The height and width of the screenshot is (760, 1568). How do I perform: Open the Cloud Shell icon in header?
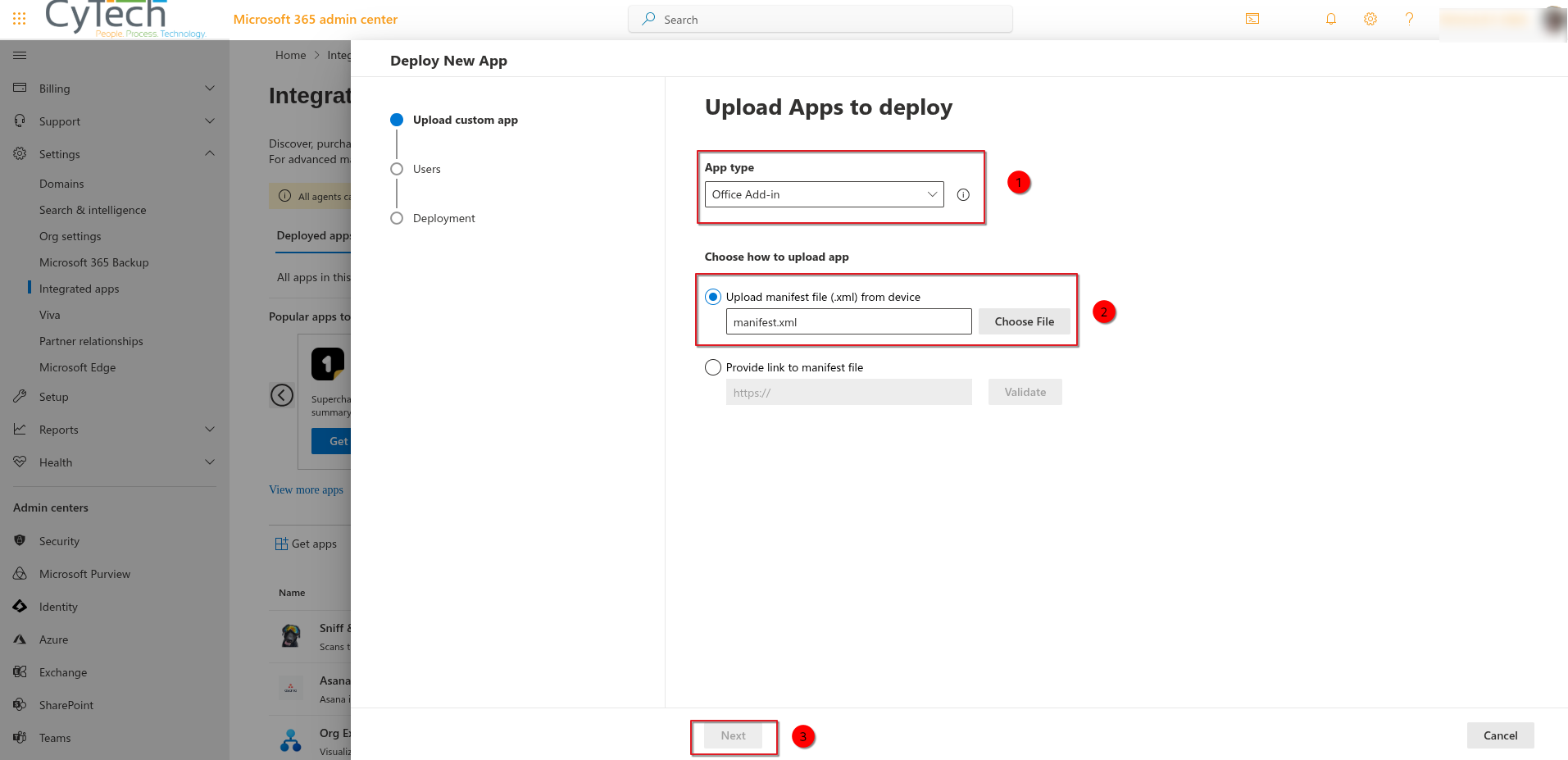(x=1252, y=19)
